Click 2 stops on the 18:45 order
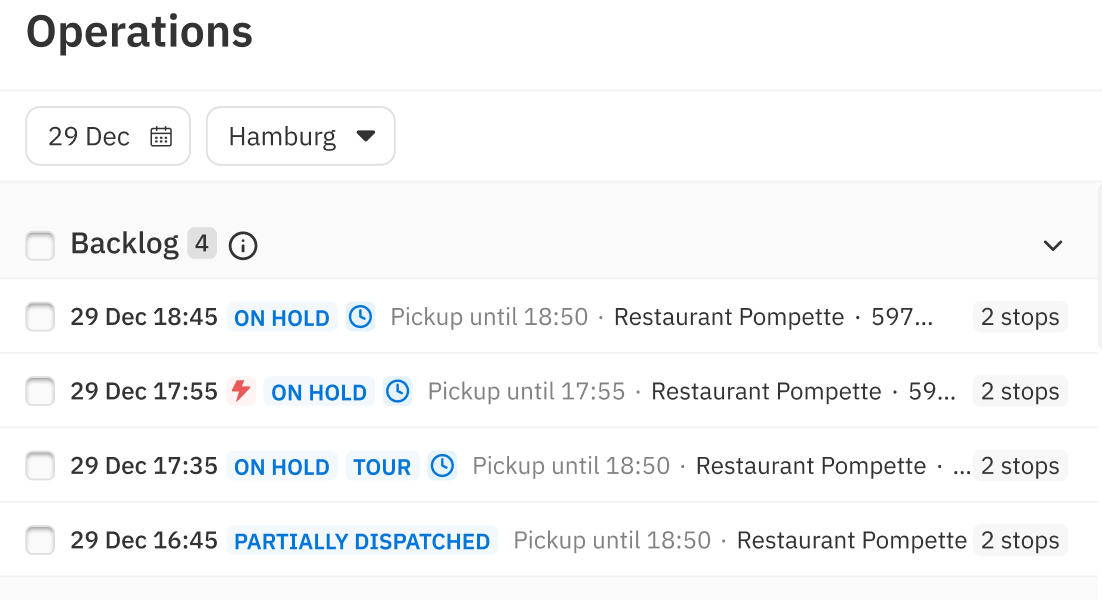This screenshot has width=1102, height=600. pyautogui.click(x=1020, y=317)
